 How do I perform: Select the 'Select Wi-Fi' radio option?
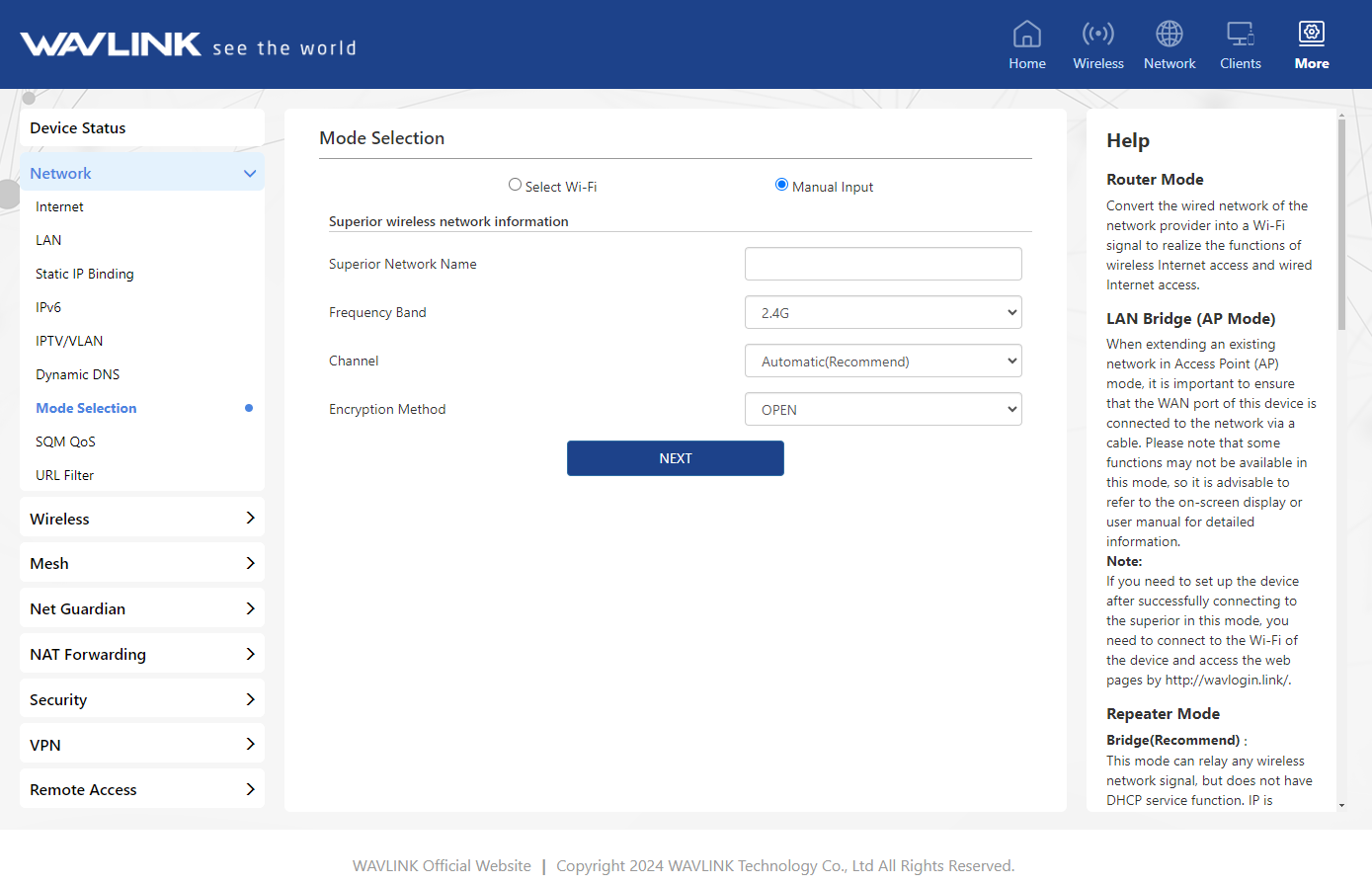pos(515,185)
